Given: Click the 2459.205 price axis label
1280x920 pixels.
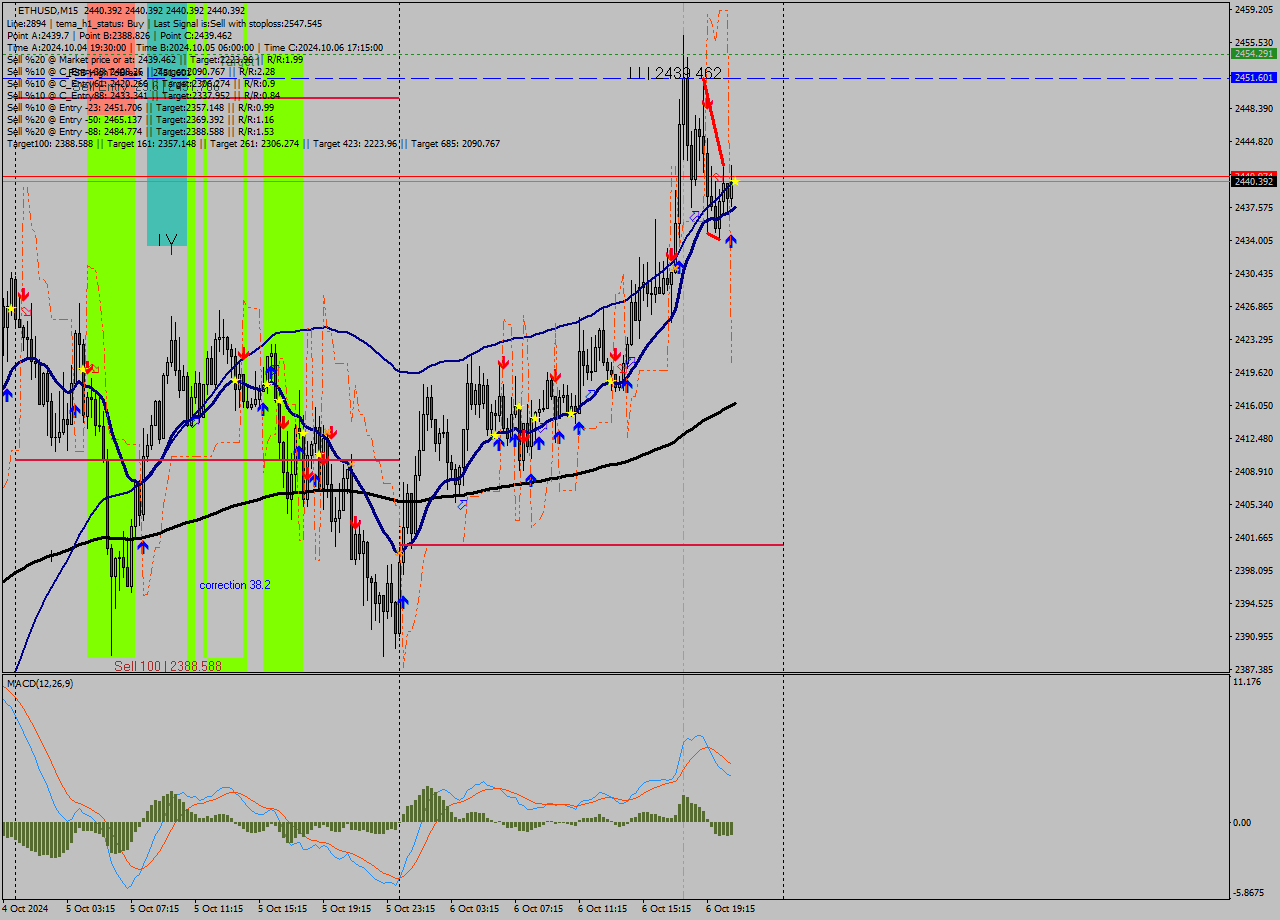Looking at the screenshot, I should (x=1253, y=9).
